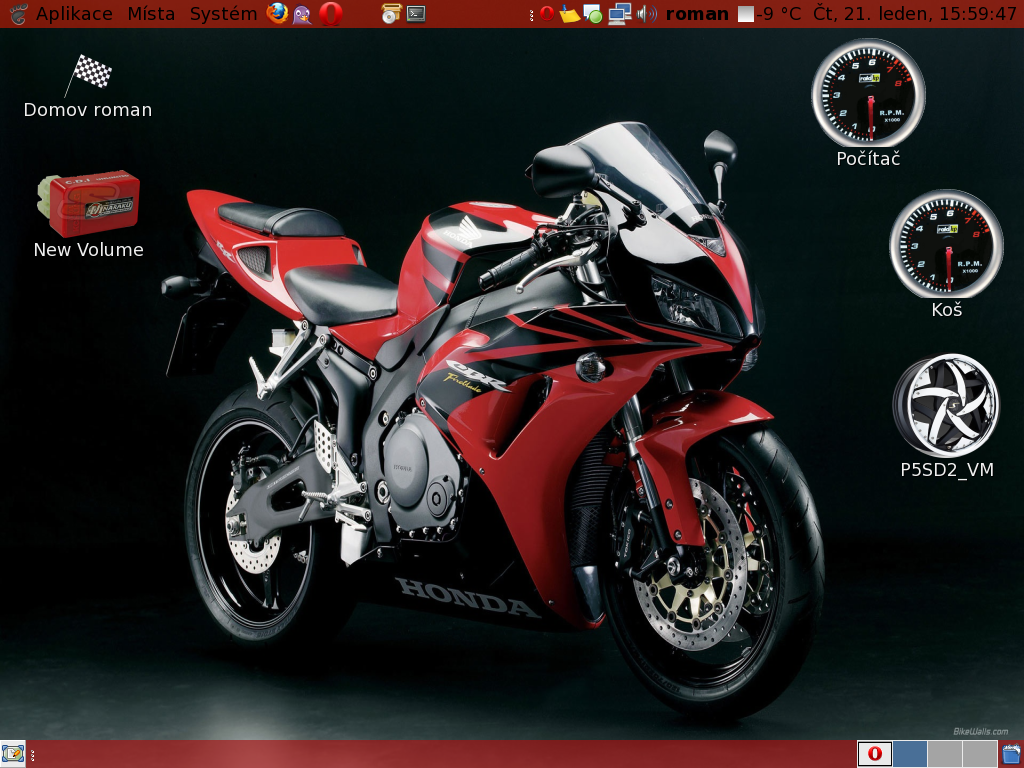Image resolution: width=1024 pixels, height=768 pixels.
Task: Expand the roman user switcher
Action: click(x=697, y=14)
